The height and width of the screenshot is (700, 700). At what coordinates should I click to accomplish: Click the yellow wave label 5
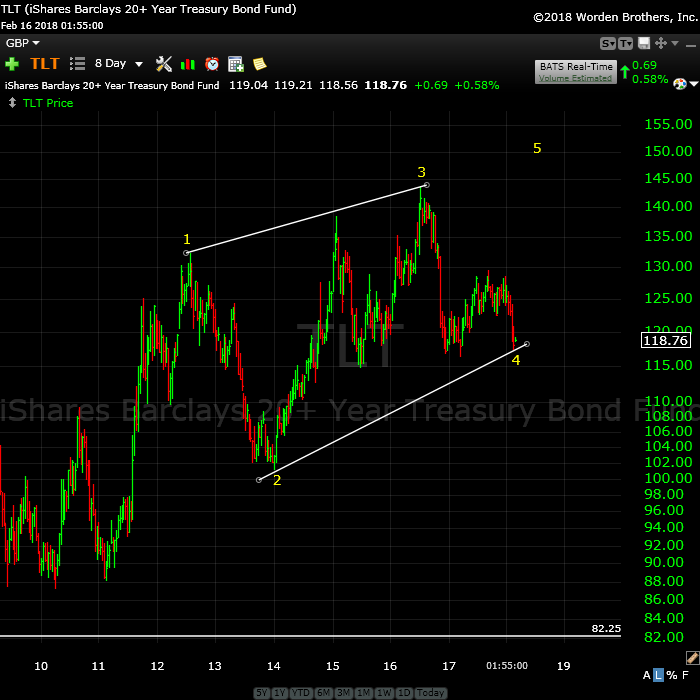click(x=537, y=148)
